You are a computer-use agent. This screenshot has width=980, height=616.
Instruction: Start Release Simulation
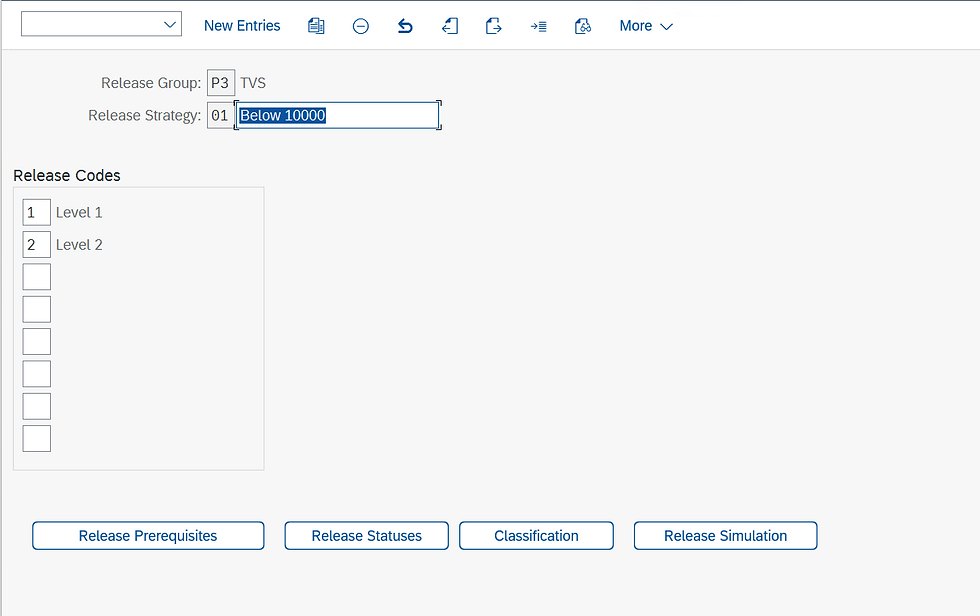[x=726, y=536]
